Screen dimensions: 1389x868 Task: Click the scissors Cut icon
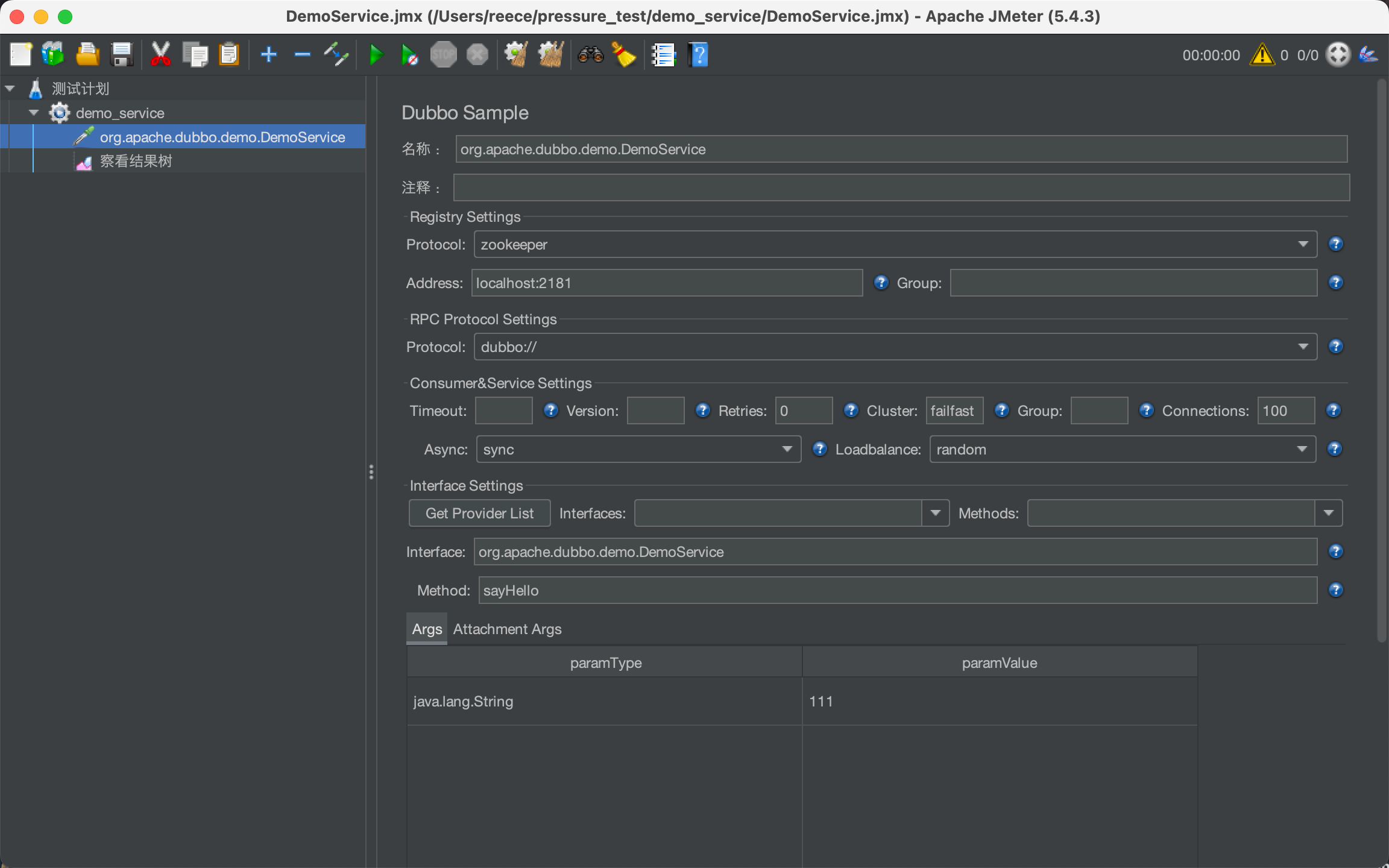pos(160,55)
